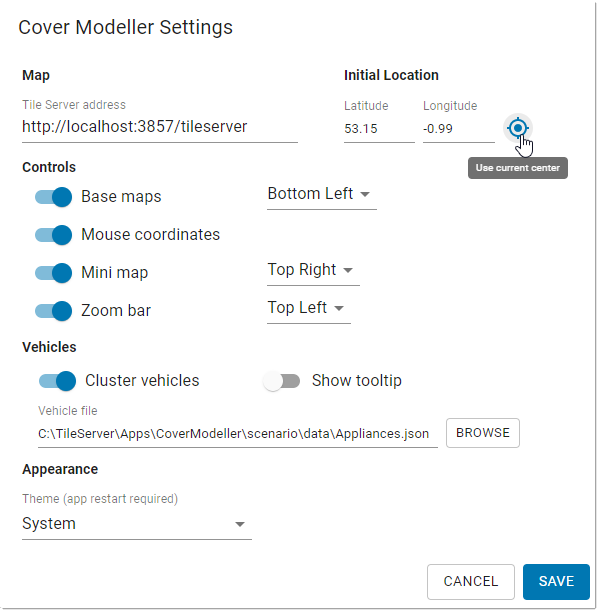Screen dimensions: 599x612
Task: Switch off the Zoom bar toggle
Action: tap(53, 311)
